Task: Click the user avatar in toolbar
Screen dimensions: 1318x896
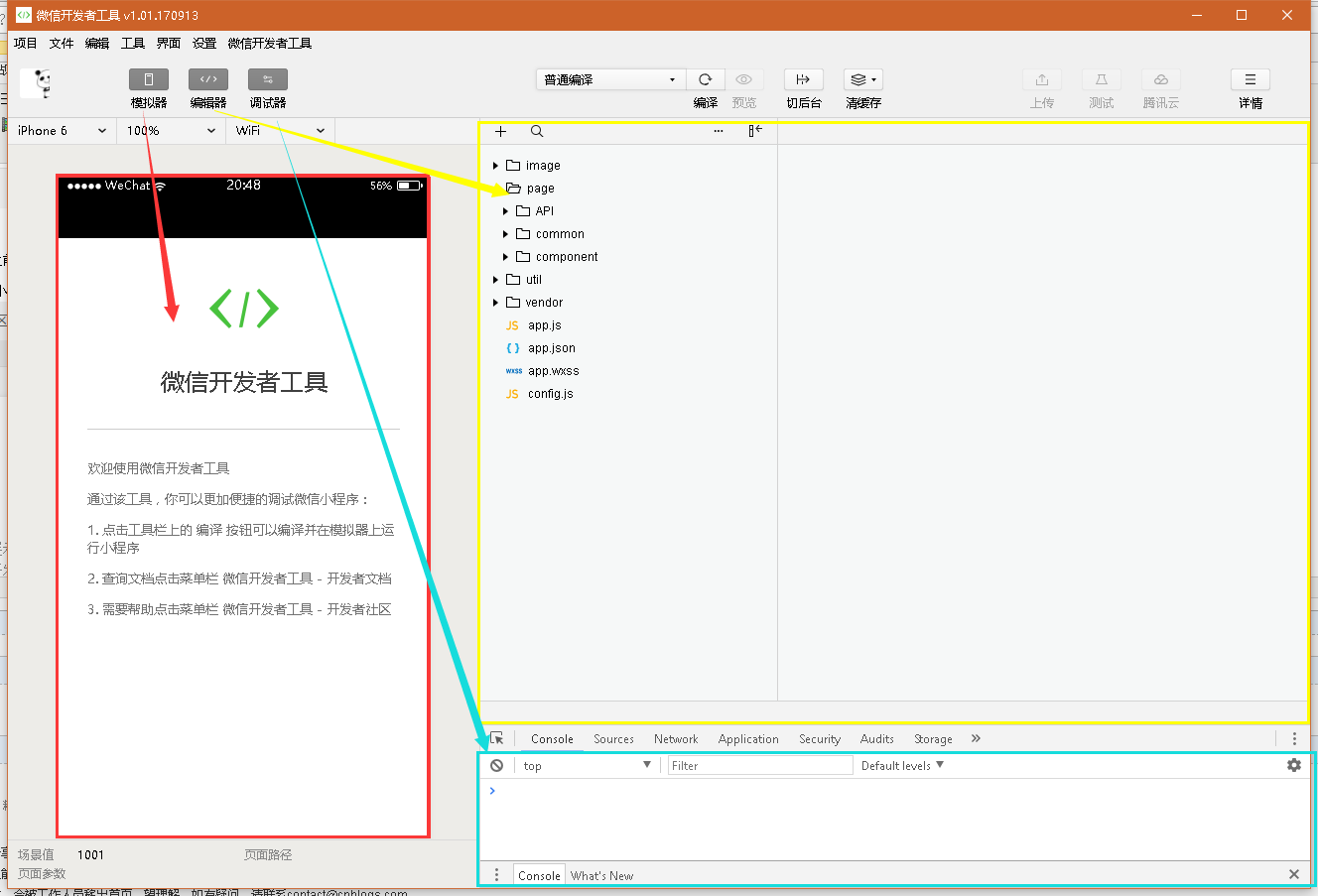Action: coord(37,83)
